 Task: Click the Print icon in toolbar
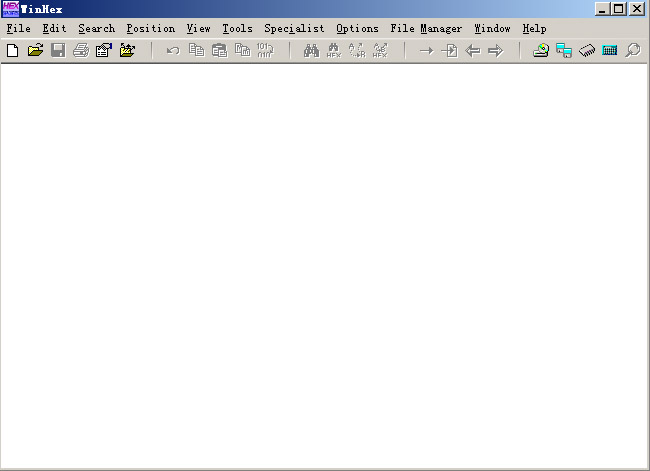81,51
